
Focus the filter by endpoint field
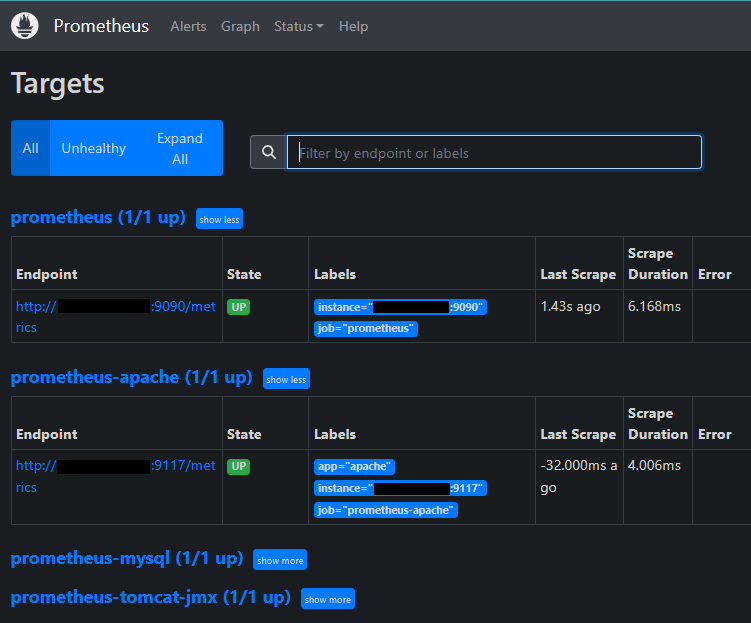click(x=494, y=152)
